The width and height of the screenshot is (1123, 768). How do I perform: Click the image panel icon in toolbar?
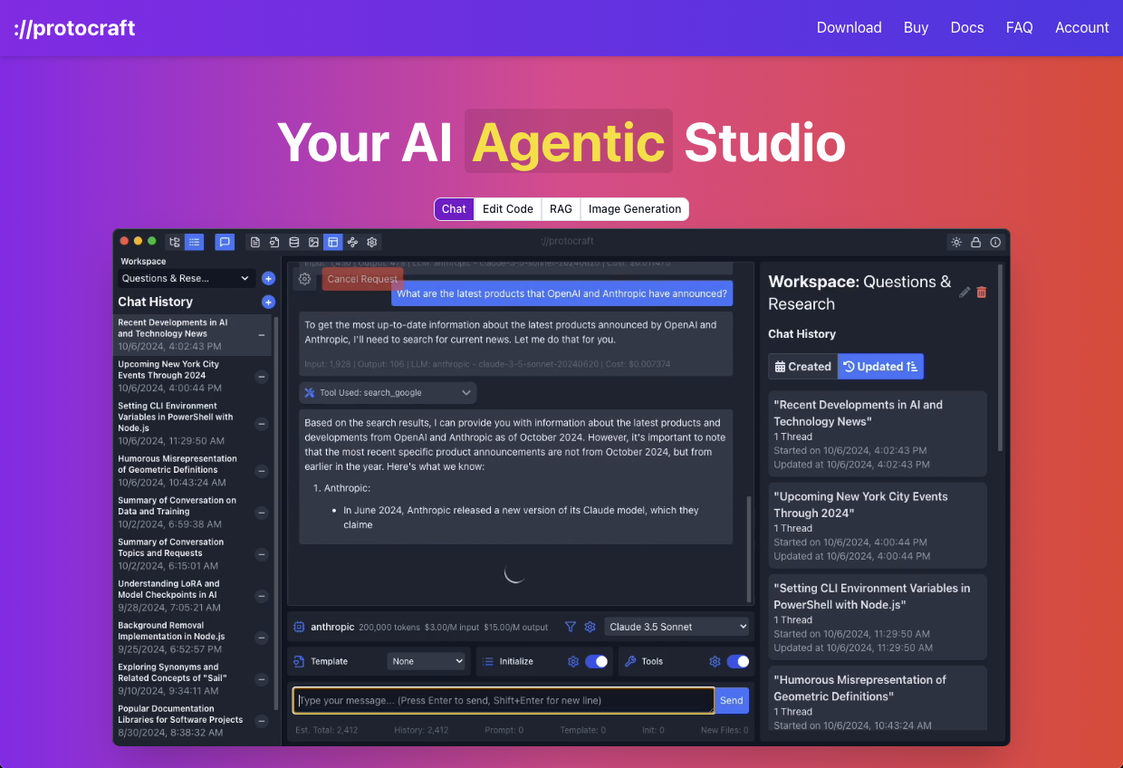(x=314, y=242)
